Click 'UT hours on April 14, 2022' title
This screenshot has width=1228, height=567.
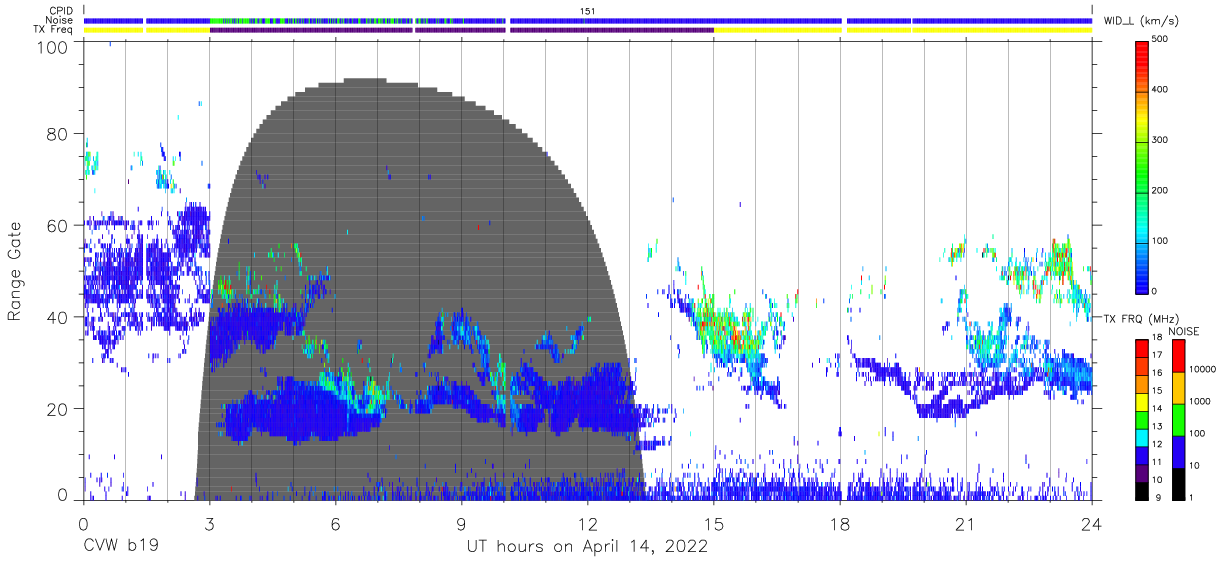point(587,547)
